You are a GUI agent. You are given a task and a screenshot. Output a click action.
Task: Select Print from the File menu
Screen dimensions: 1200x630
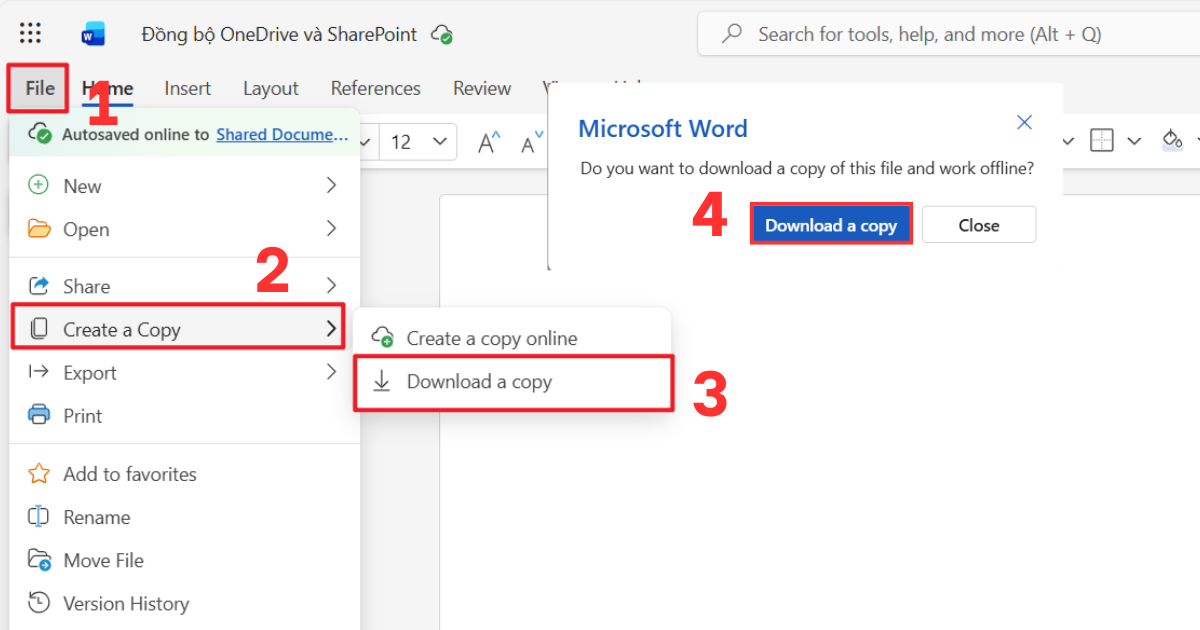pos(85,415)
